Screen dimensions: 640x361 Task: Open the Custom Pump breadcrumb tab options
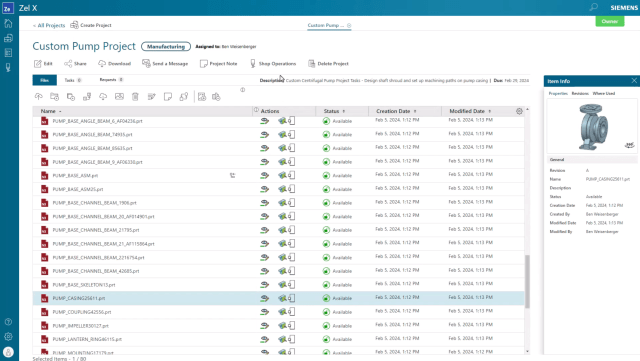(x=349, y=25)
